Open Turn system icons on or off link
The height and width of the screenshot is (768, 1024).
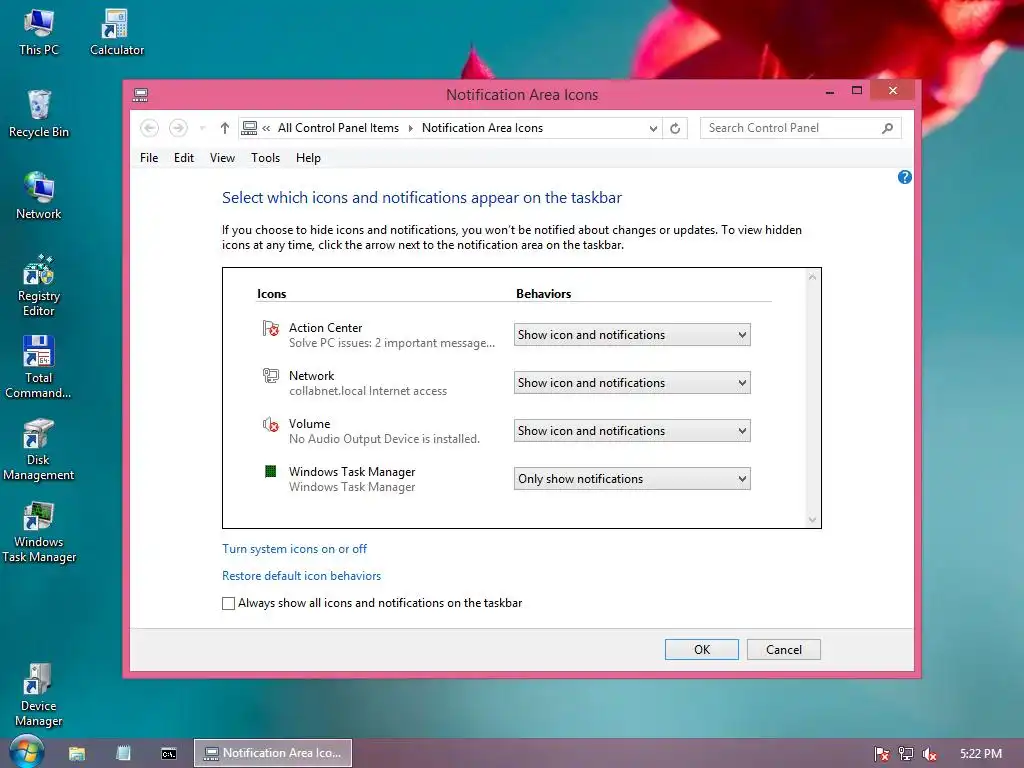tap(295, 549)
